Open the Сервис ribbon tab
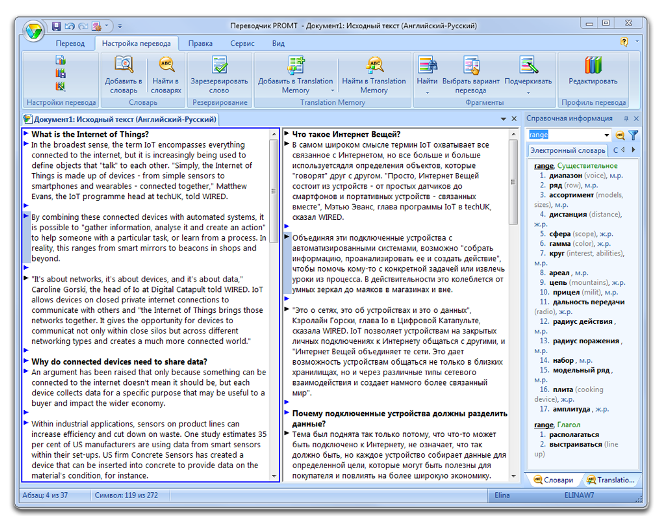The height and width of the screenshot is (516, 658). tap(242, 43)
